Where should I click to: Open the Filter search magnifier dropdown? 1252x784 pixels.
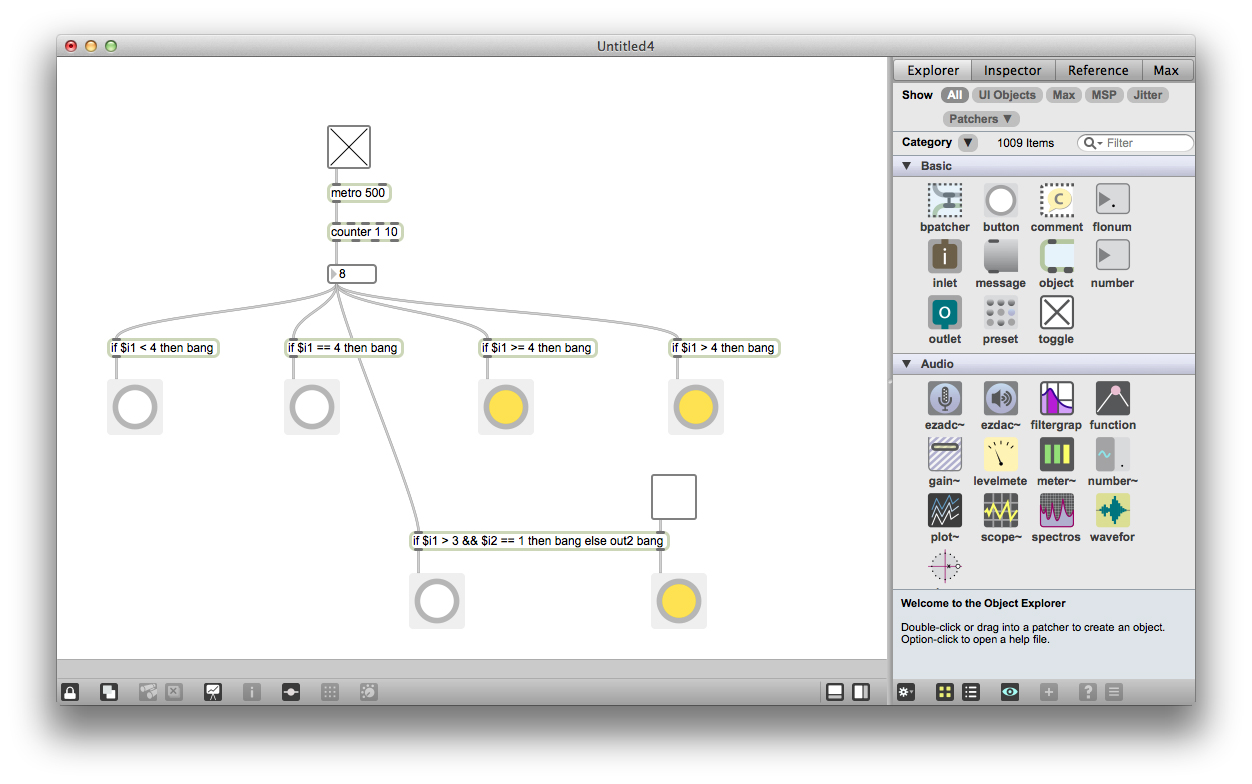(1093, 143)
